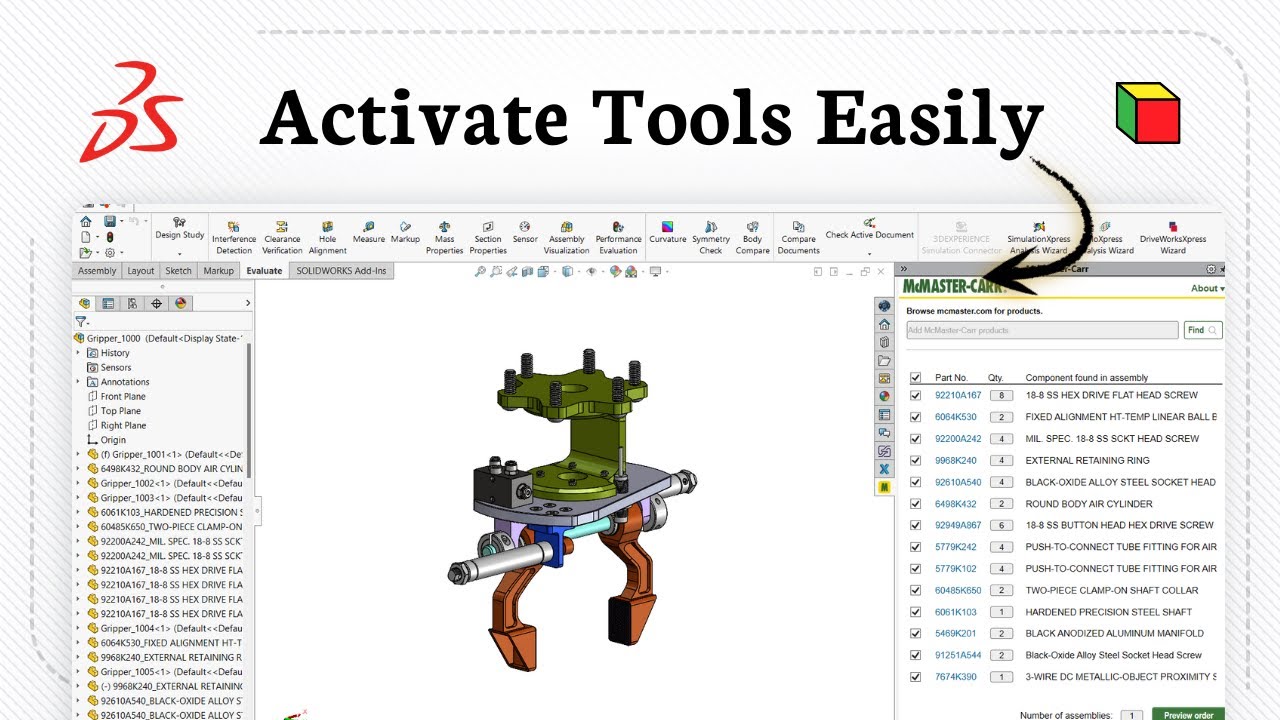Open the SOLIDWORKS Add-Ins tab
The image size is (1280, 720).
(340, 271)
